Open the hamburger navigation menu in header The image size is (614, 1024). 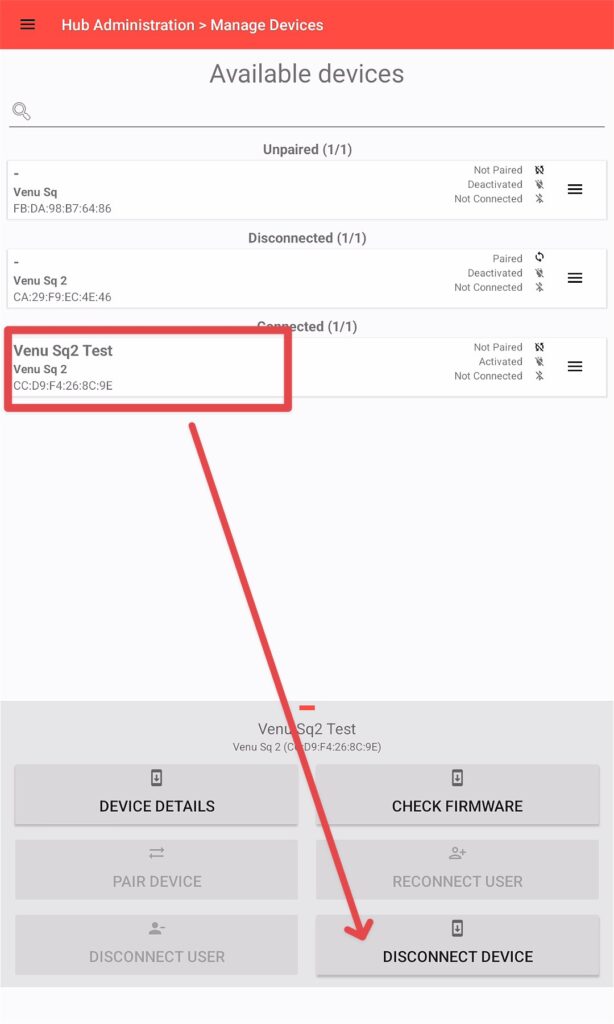27,25
